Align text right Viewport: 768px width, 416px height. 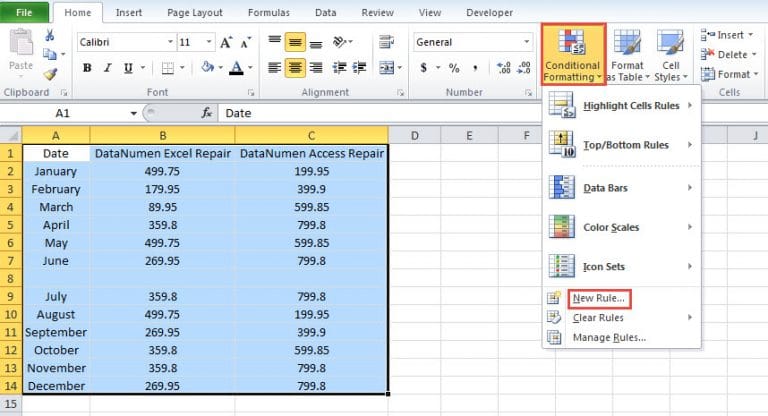tap(316, 68)
